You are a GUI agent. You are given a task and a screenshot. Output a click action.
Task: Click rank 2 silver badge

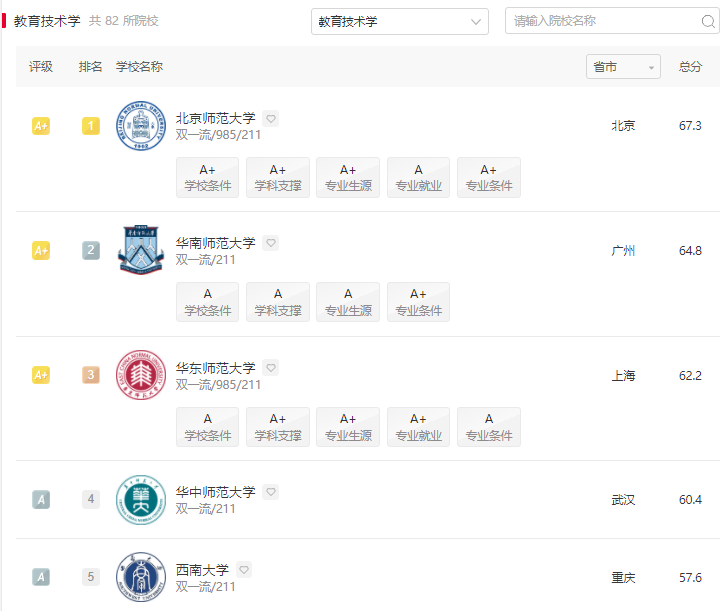[x=91, y=251]
